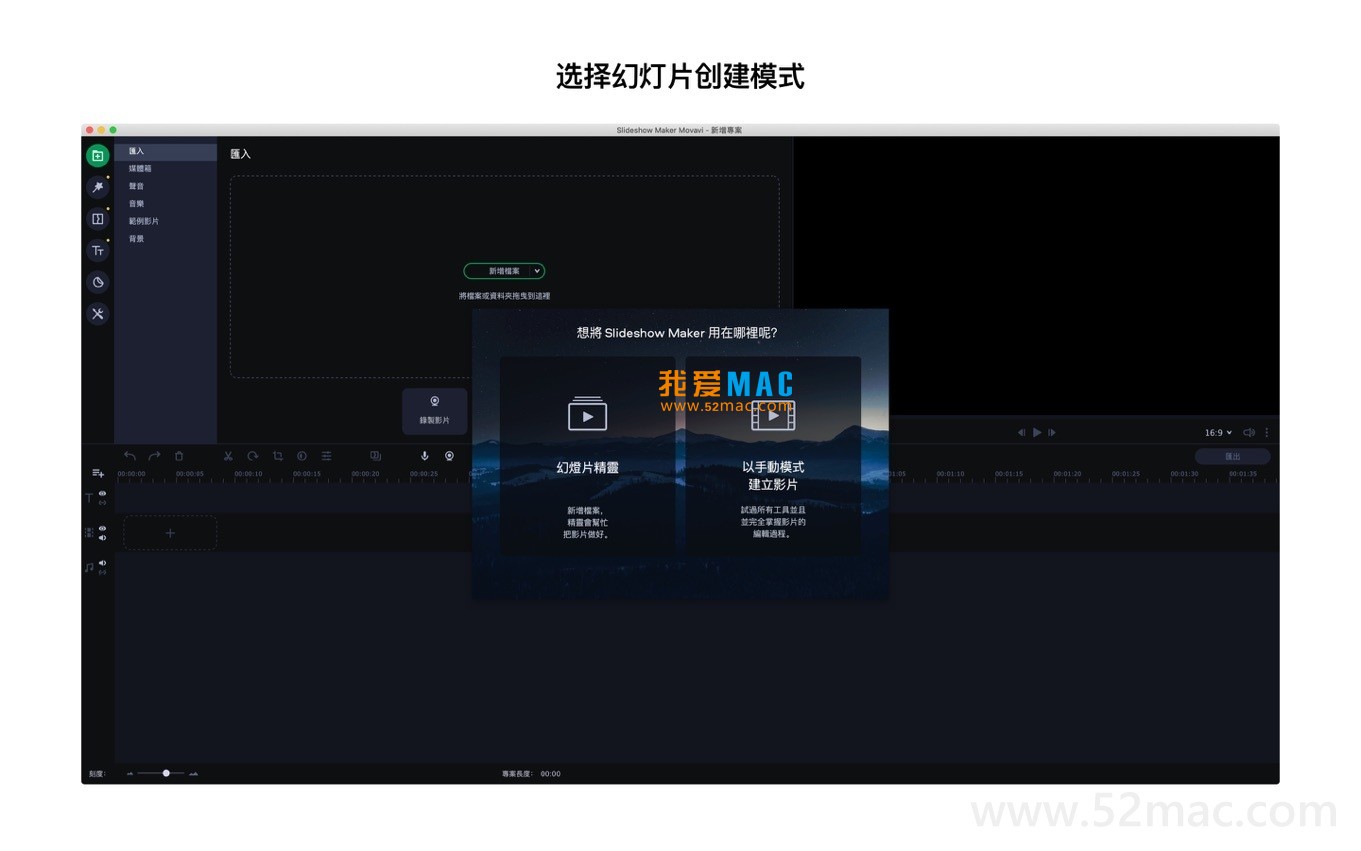Click the preview volume speaker icon
The width and height of the screenshot is (1361, 851).
tap(1248, 433)
